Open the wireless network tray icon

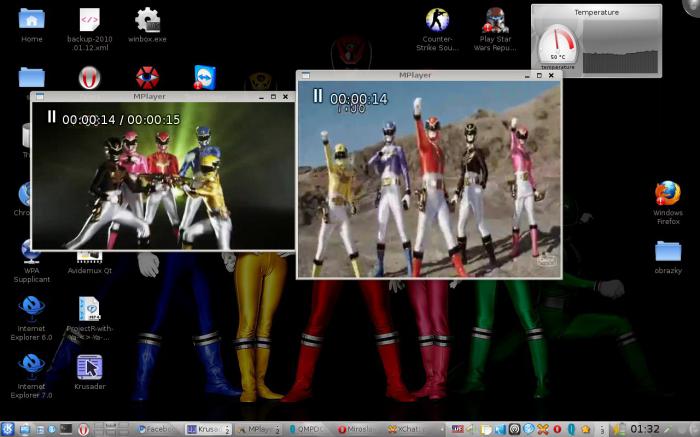[514, 429]
